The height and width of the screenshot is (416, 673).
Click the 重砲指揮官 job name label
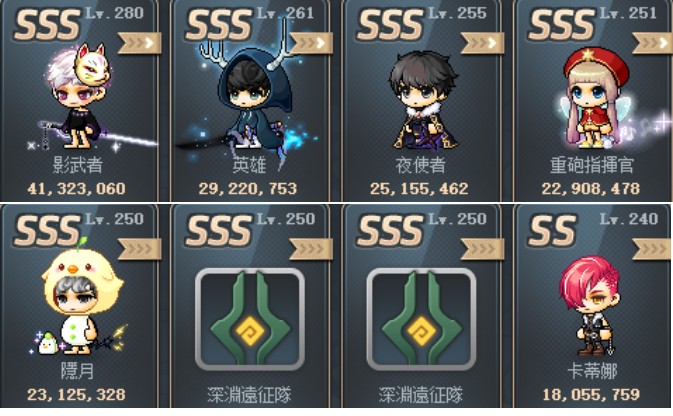pos(591,165)
